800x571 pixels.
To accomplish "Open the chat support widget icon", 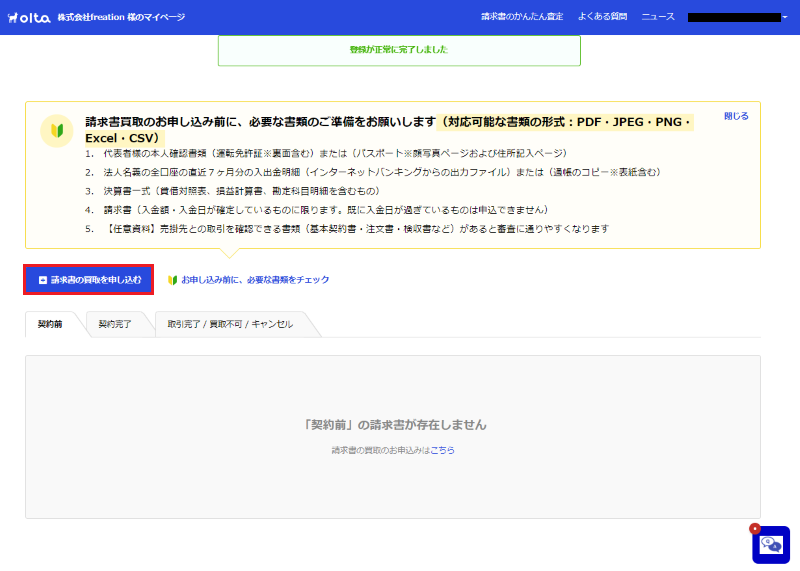I will [771, 544].
